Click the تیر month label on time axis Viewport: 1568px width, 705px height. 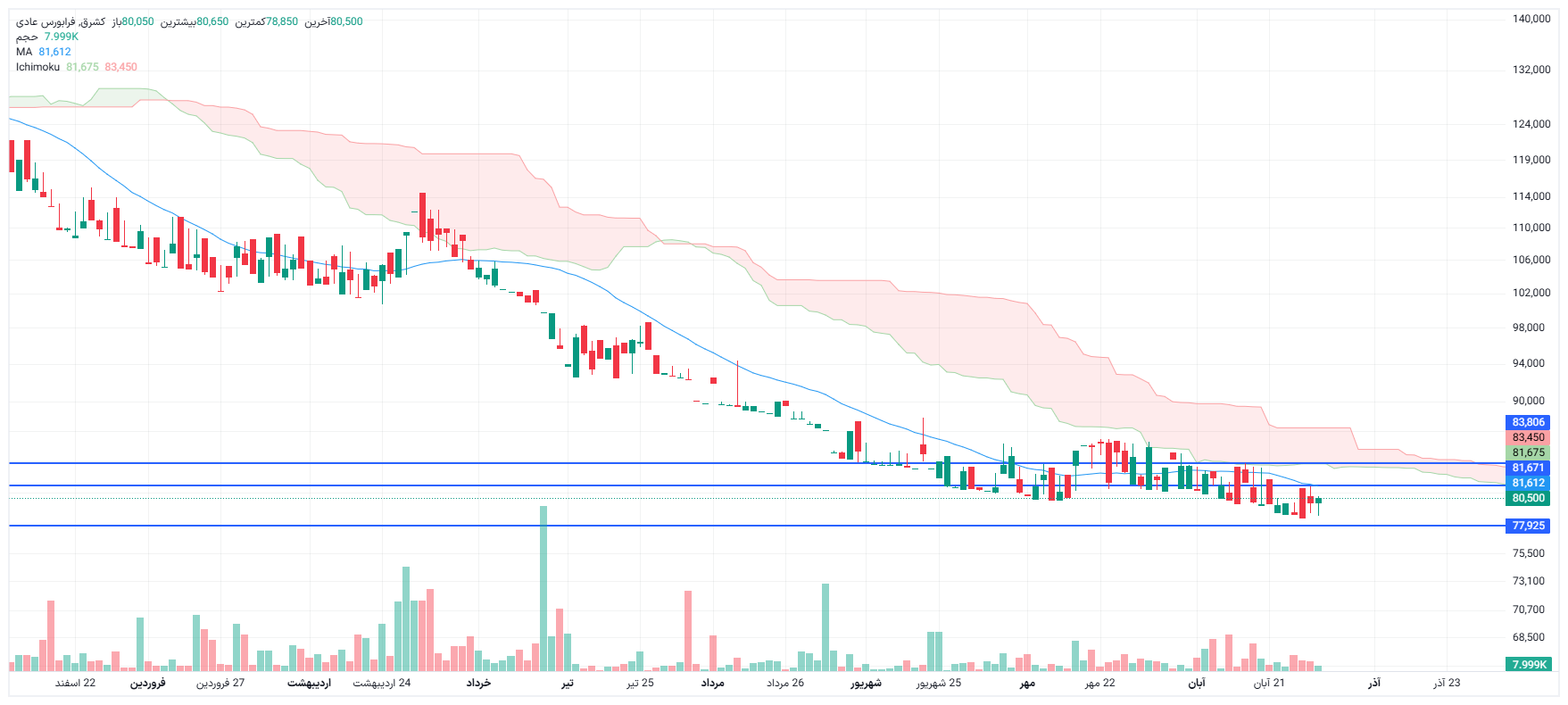(568, 683)
